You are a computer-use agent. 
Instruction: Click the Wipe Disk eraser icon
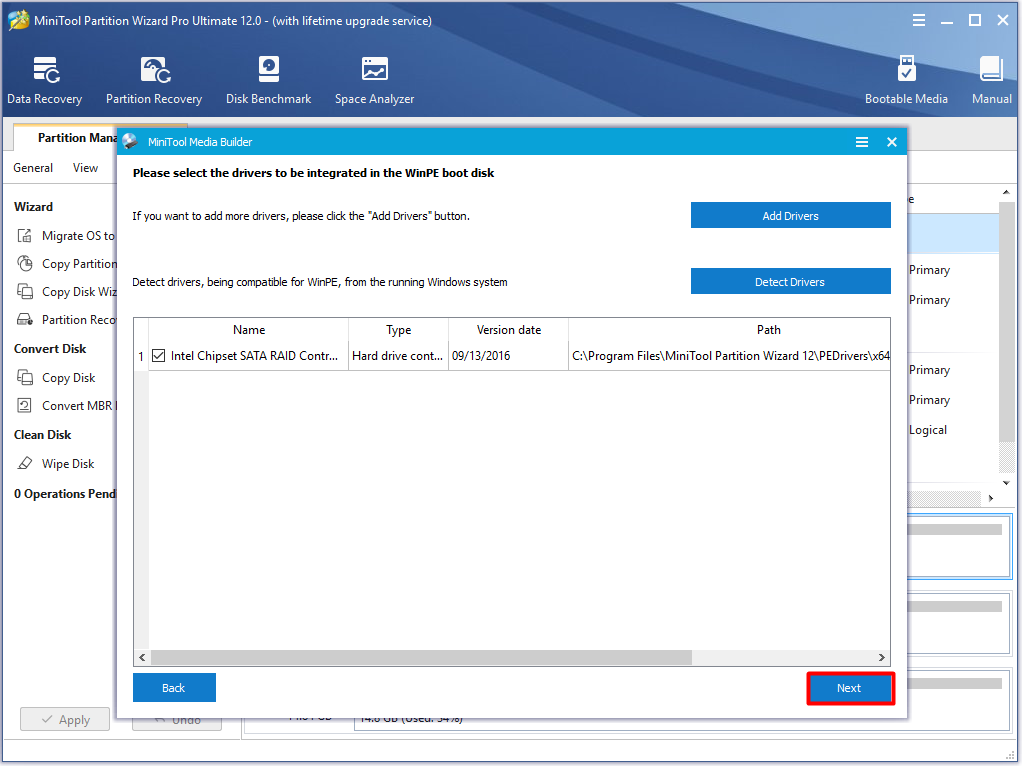[25, 464]
